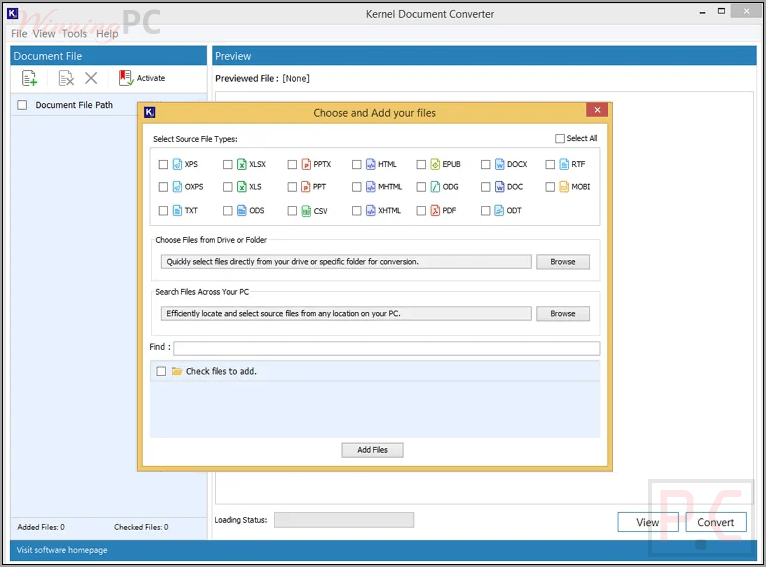Screen dimensions: 766x567
Task: Click into the Find input field
Action: tap(386, 348)
